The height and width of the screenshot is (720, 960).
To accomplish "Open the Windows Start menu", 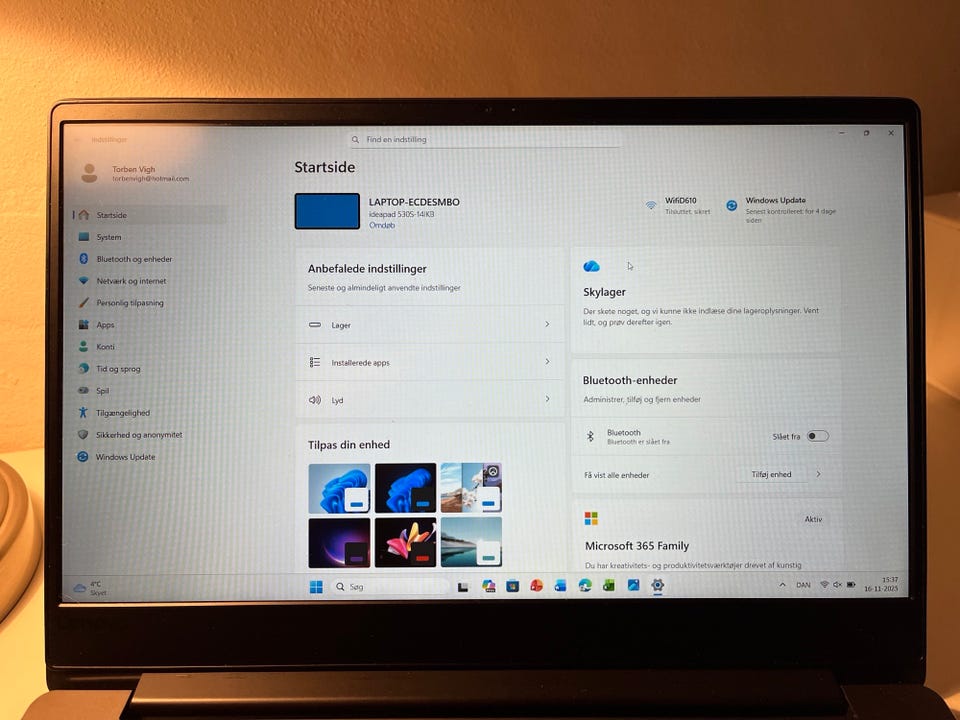I will 316,587.
